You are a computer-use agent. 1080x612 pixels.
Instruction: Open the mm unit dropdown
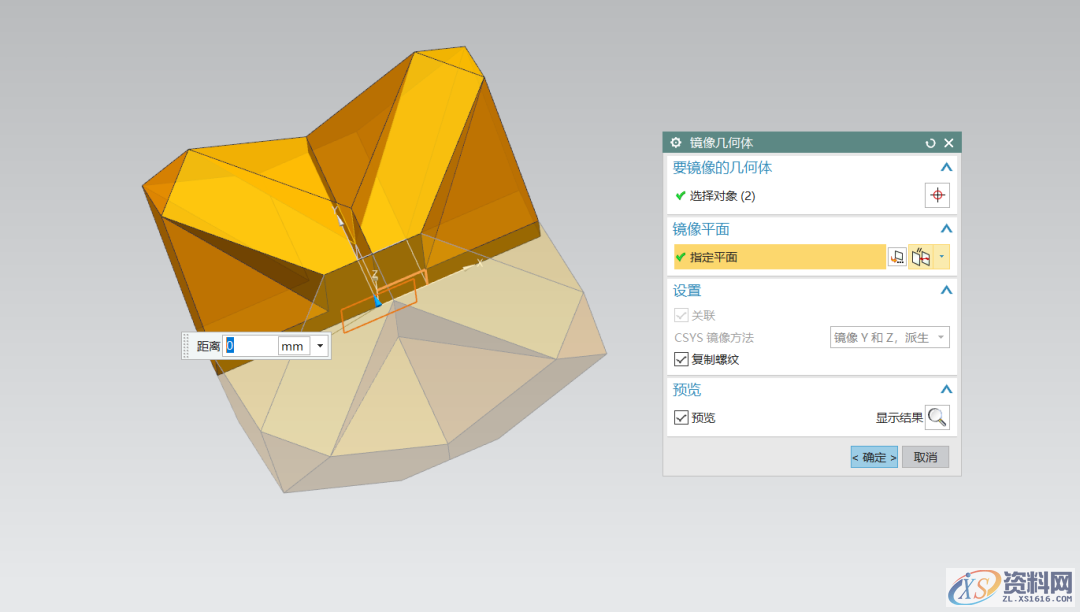pos(320,345)
